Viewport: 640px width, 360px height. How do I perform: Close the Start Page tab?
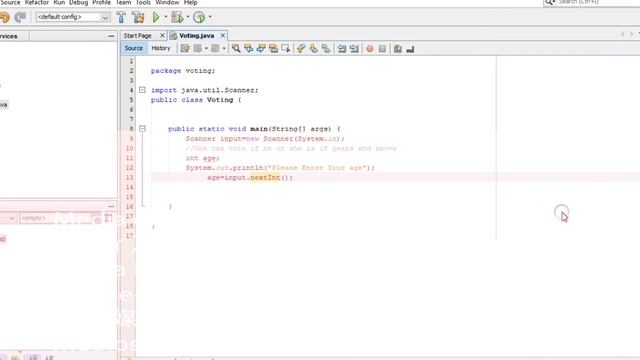(x=162, y=36)
